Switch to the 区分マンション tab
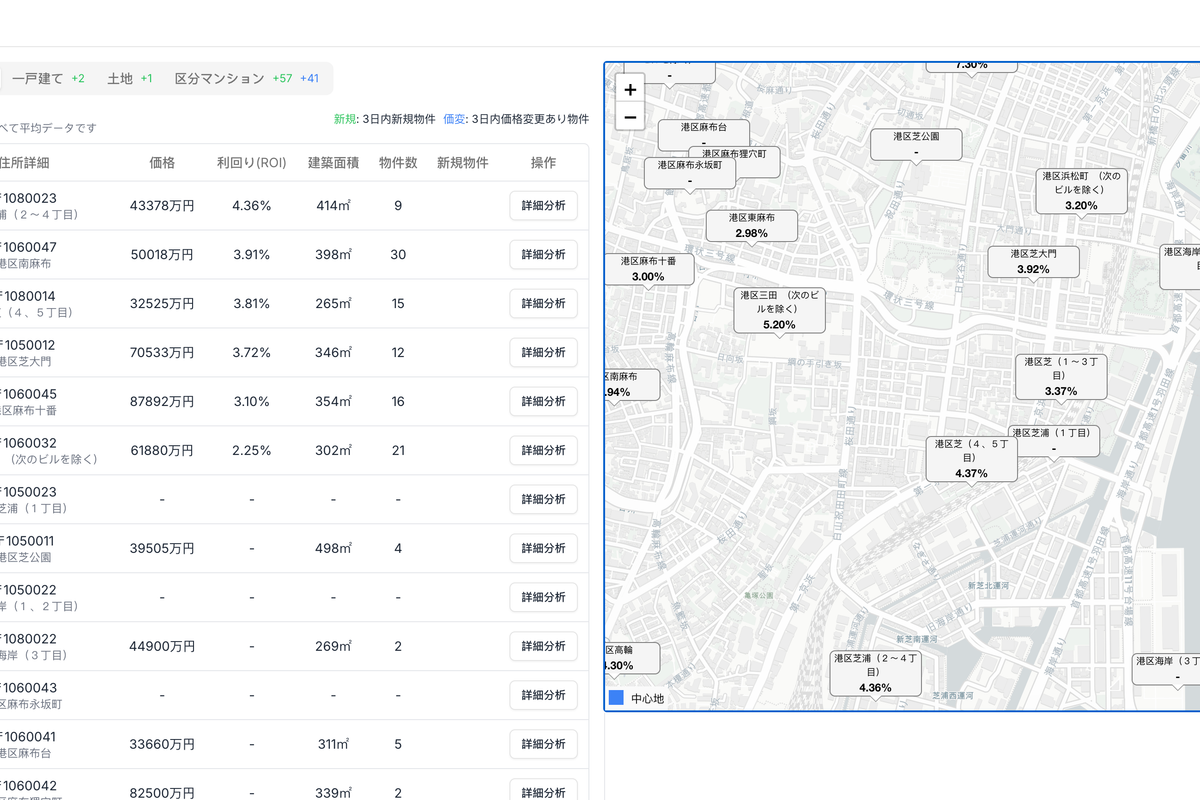1200x800 pixels. 246,78
